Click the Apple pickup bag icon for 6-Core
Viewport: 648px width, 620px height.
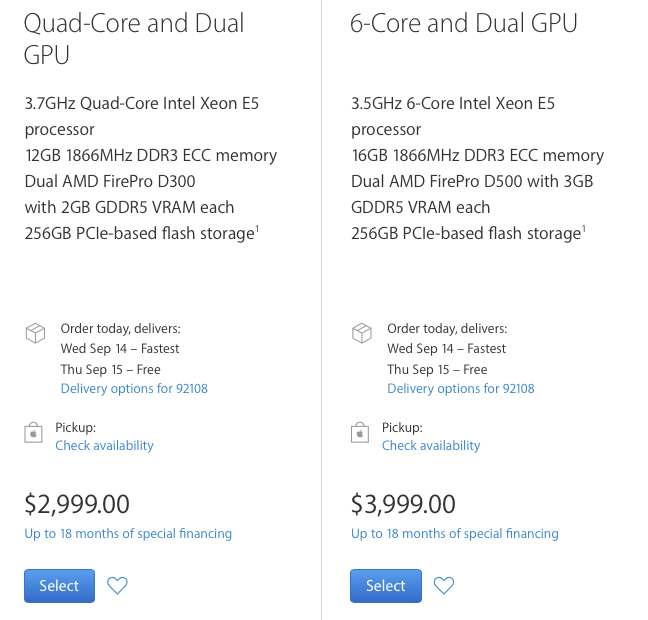[360, 432]
